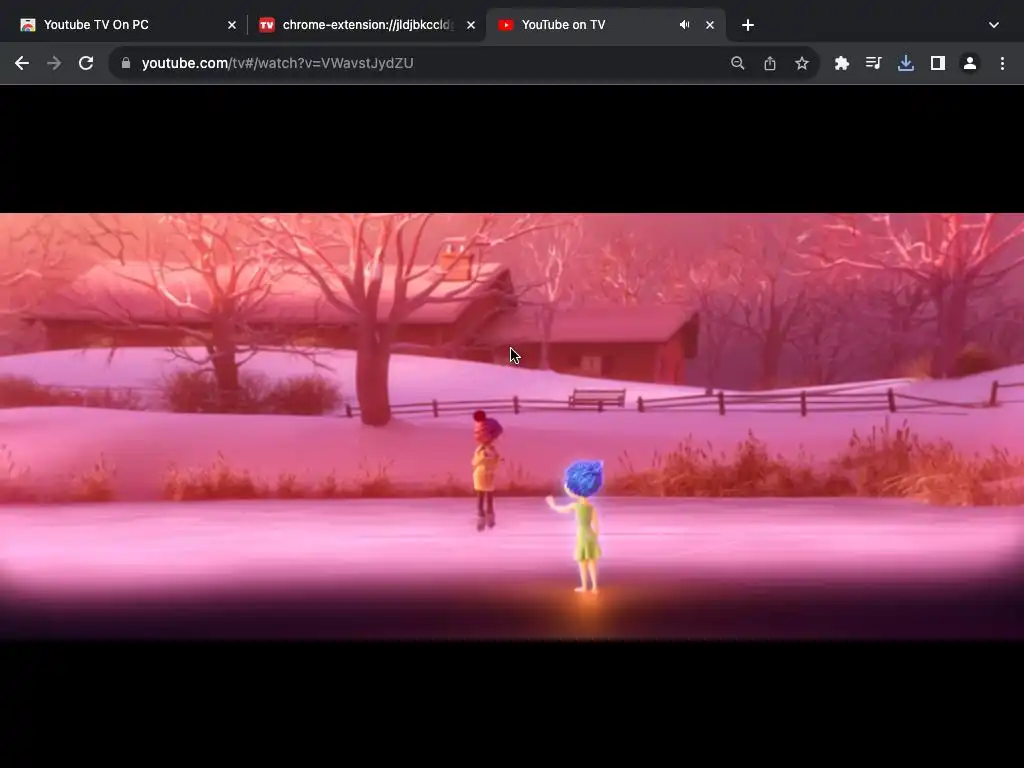Image resolution: width=1024 pixels, height=768 pixels.
Task: Close the Youtube TV On PC tab
Action: pyautogui.click(x=232, y=25)
